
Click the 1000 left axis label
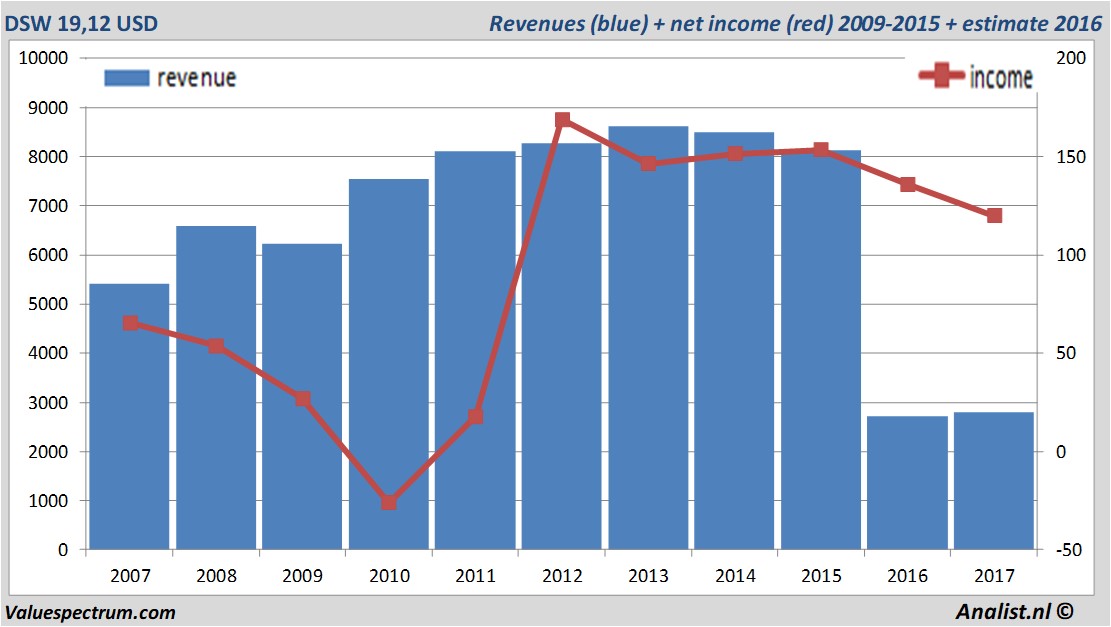tap(48, 500)
